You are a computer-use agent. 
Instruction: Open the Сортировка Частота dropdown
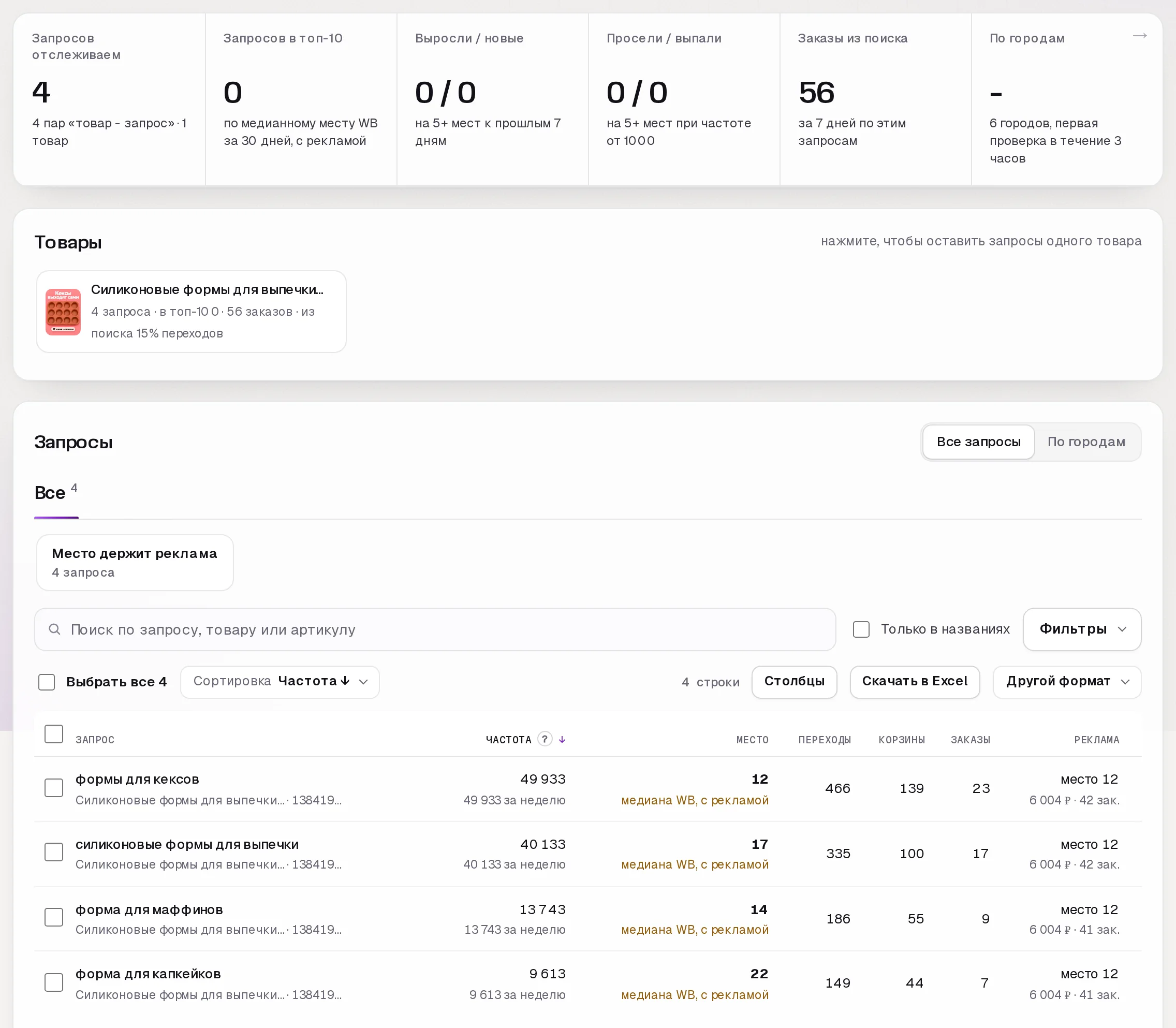point(280,682)
